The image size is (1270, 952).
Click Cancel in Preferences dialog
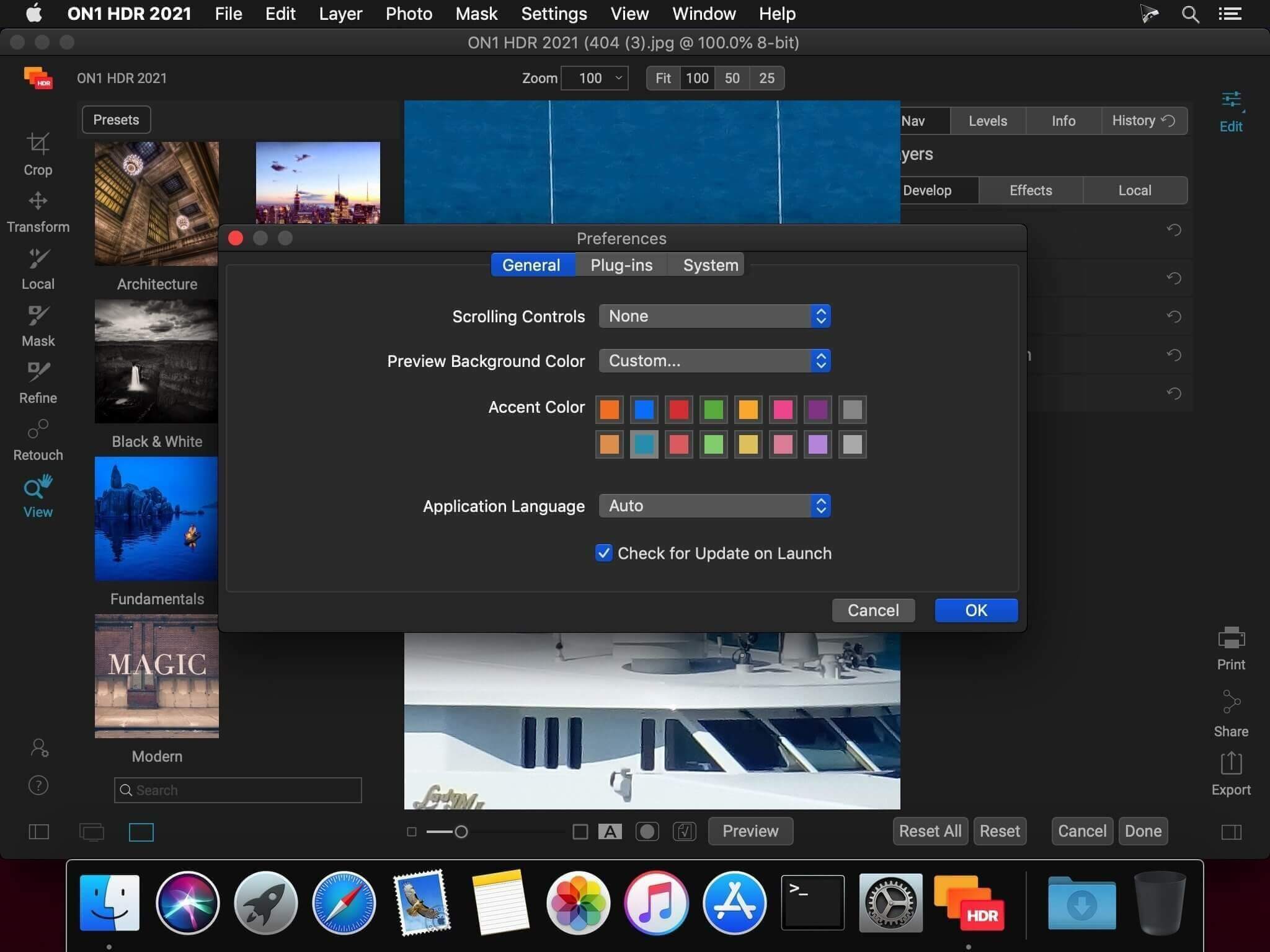coord(873,610)
